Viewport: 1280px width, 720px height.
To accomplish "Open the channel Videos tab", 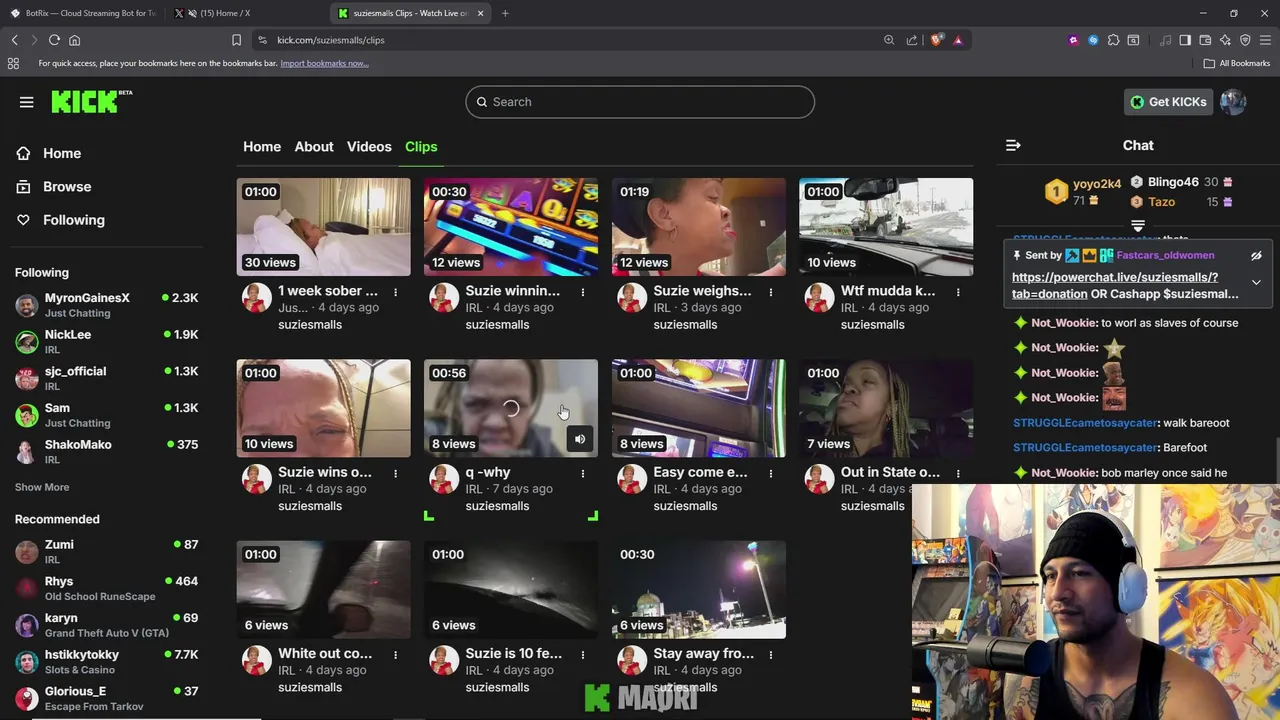I will (x=369, y=146).
